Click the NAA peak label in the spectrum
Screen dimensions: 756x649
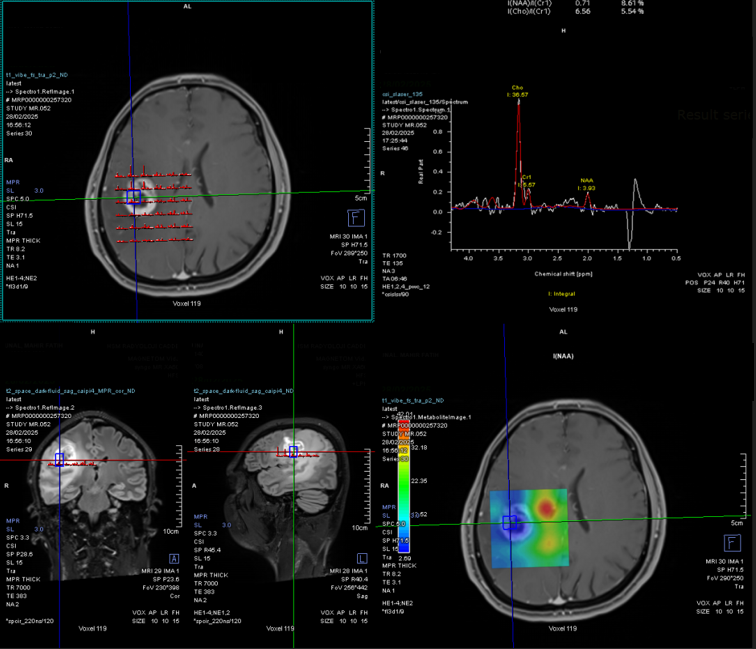tap(587, 181)
